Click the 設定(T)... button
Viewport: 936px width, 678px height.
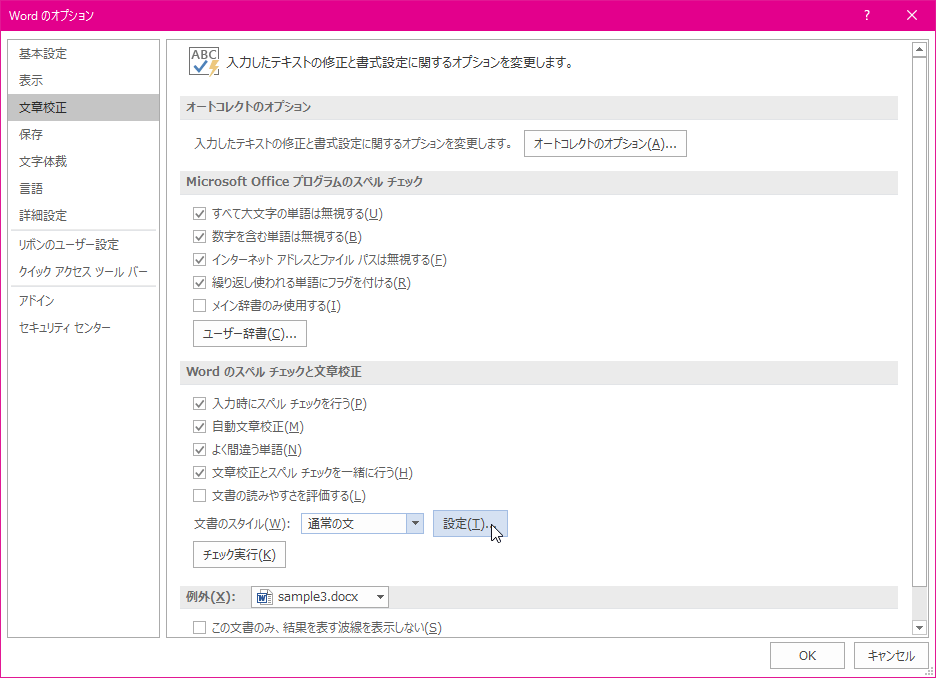[x=470, y=523]
